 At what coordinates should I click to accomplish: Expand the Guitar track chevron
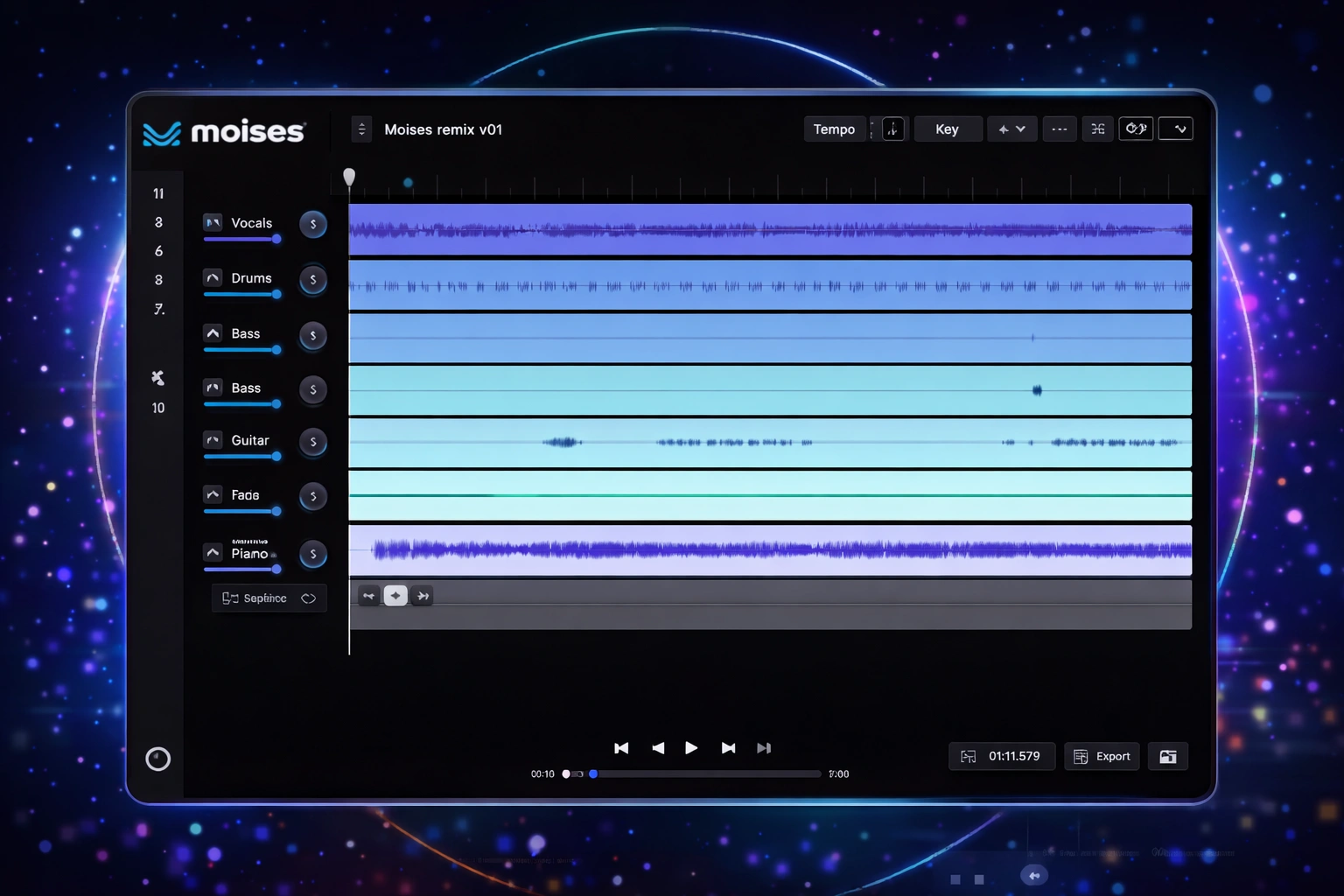[213, 440]
